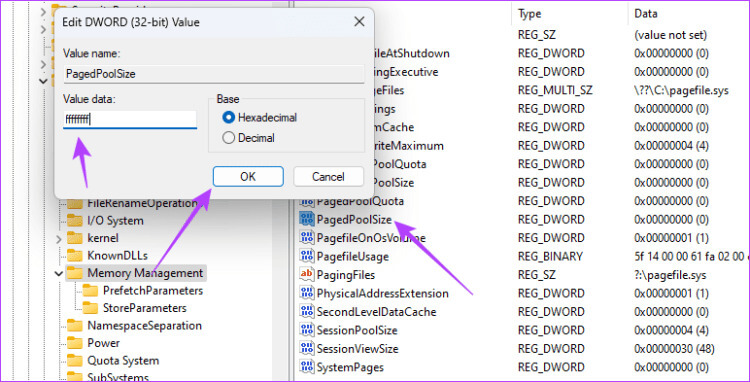
Task: Select the SessionPoolSize value icon
Action: pos(306,330)
